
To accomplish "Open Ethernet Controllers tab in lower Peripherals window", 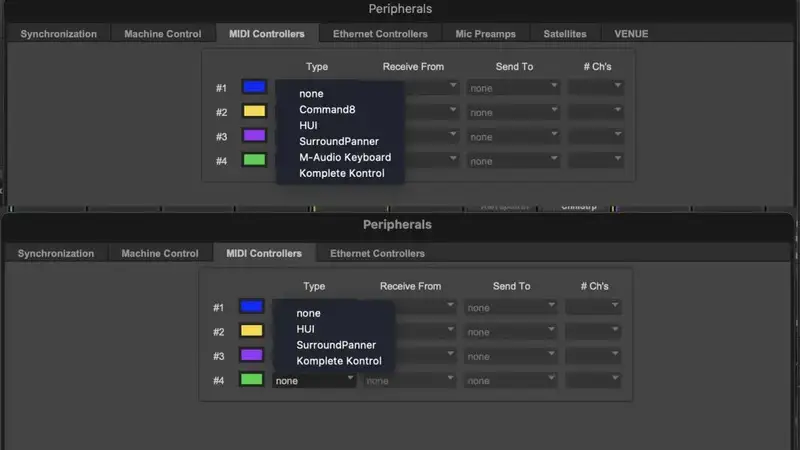I will [377, 254].
